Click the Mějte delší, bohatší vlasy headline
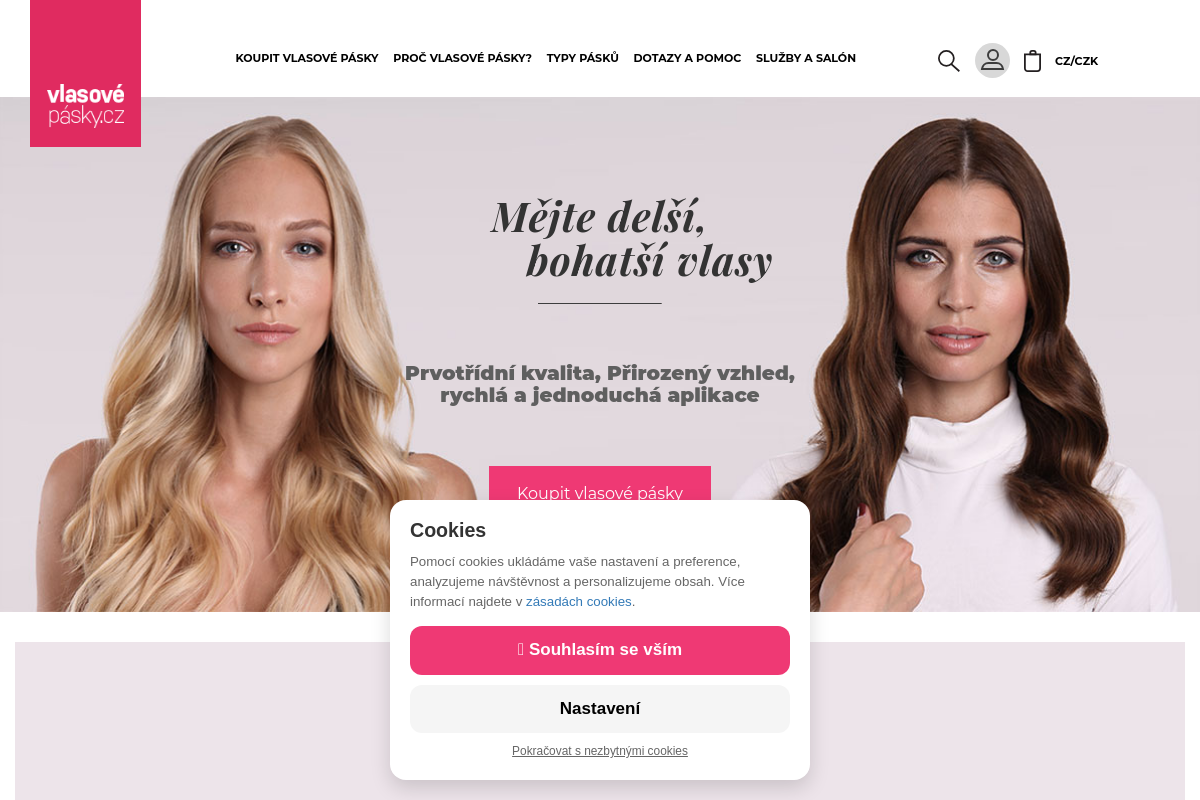 point(632,238)
